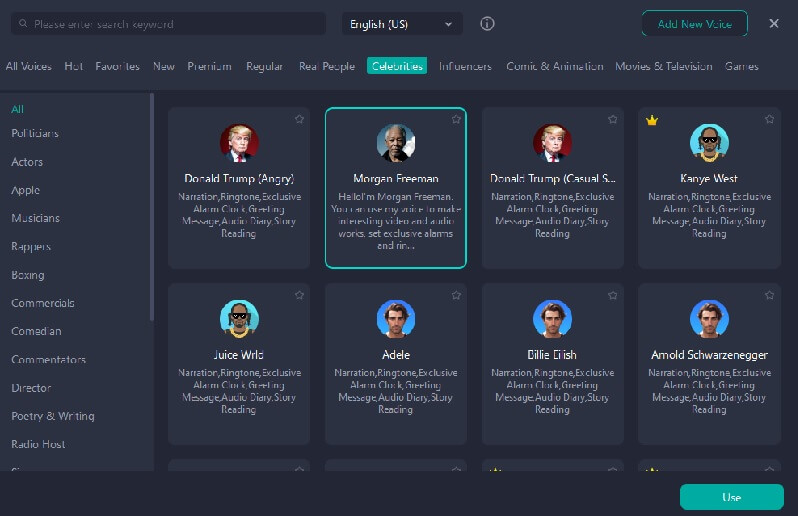Click the Add New Voice button

(694, 23)
